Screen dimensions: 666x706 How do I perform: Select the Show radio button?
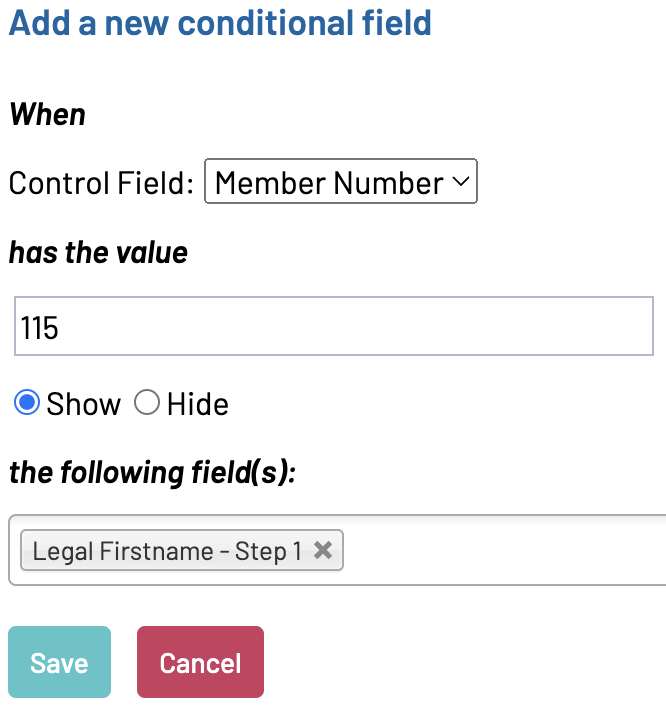[x=27, y=403]
